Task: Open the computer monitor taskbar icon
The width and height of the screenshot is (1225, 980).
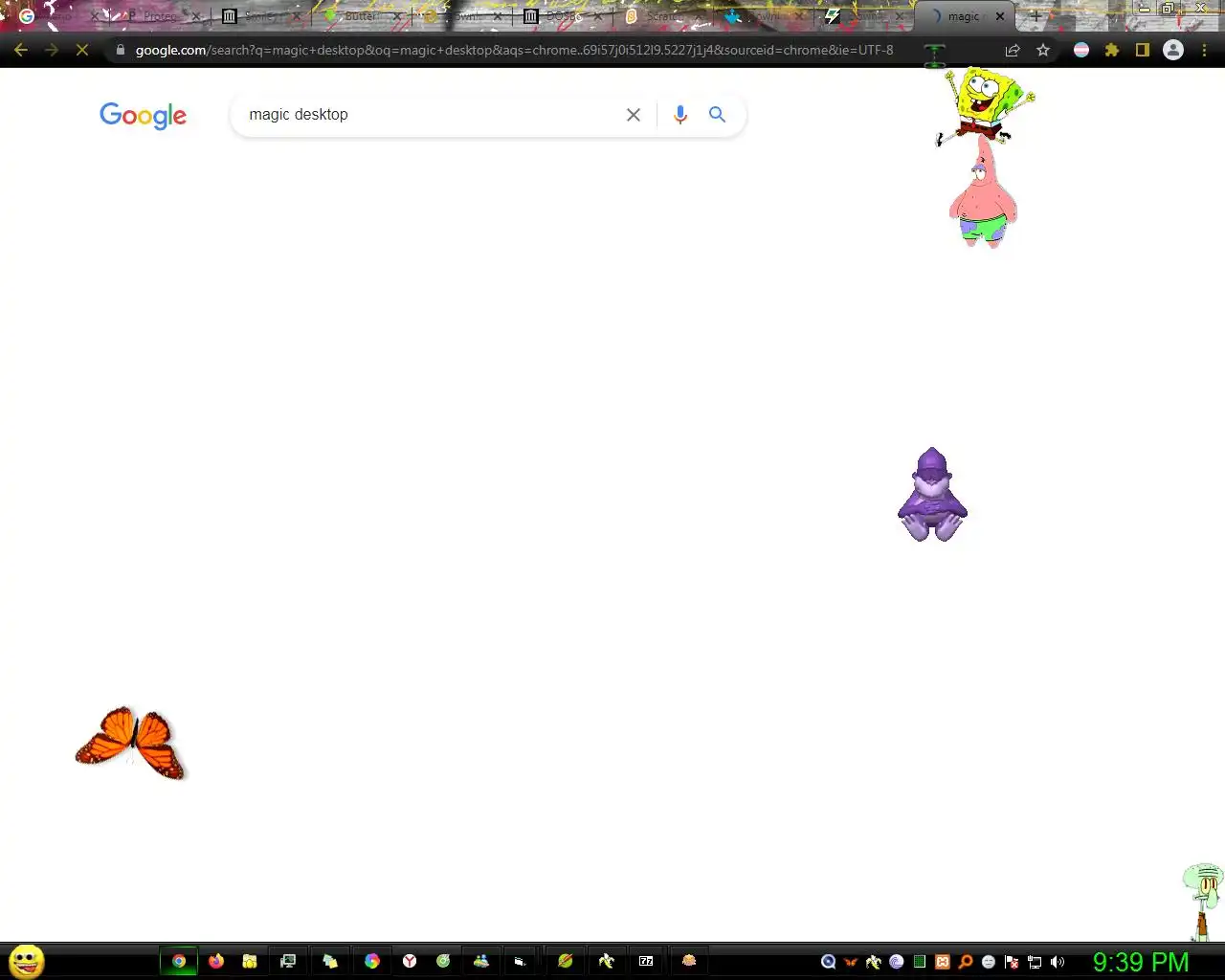Action: click(x=288, y=961)
